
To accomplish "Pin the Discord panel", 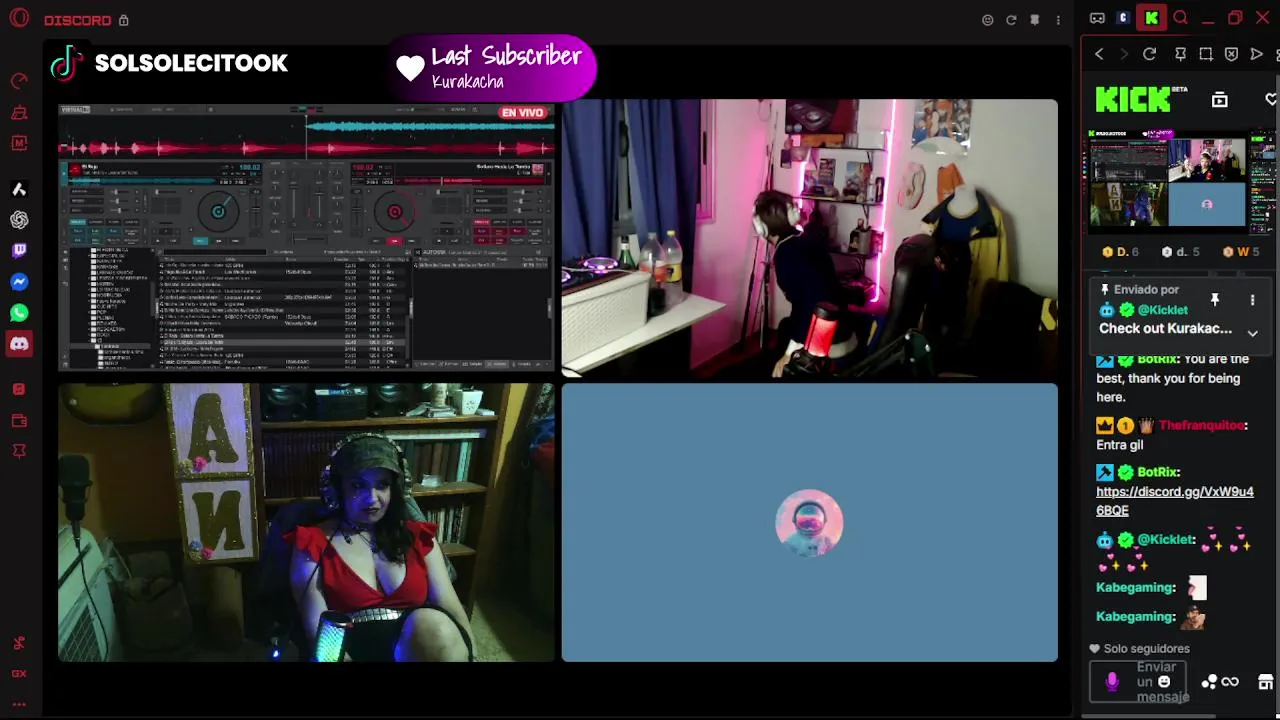I will pyautogui.click(x=1035, y=20).
